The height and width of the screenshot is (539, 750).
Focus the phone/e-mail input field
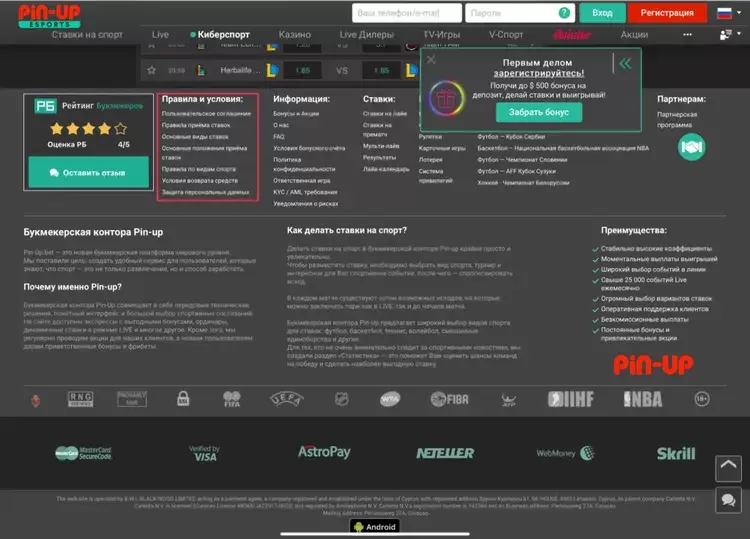coord(407,13)
